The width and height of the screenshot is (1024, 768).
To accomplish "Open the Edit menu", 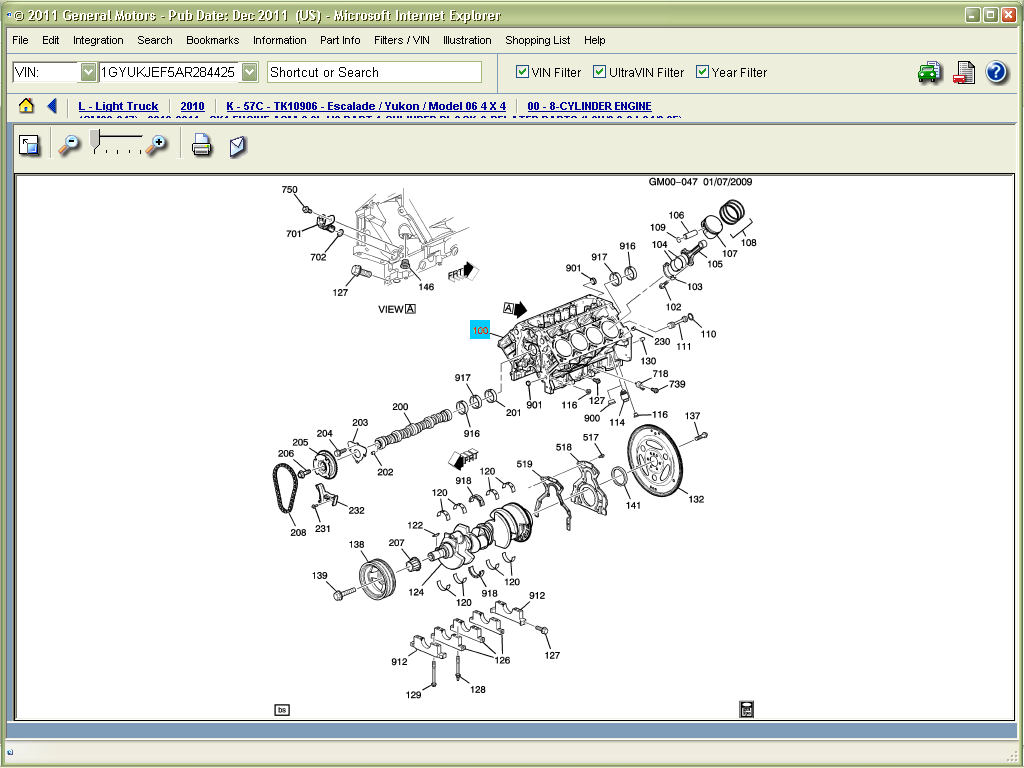I will pos(51,40).
